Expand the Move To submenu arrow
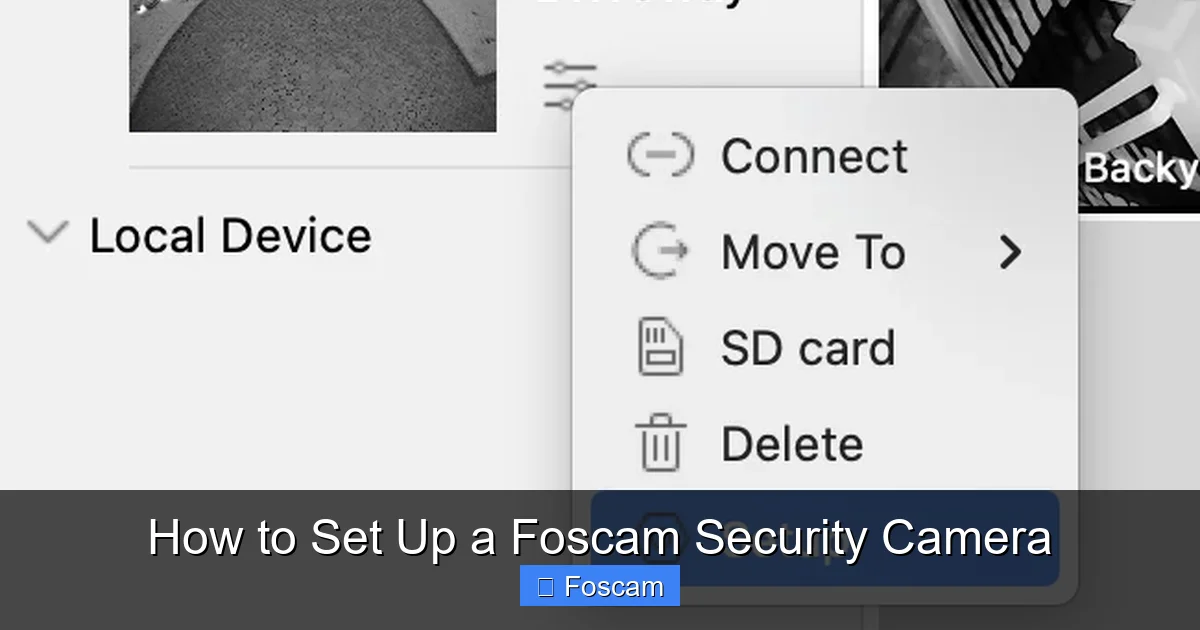The image size is (1200, 630). (x=1010, y=253)
